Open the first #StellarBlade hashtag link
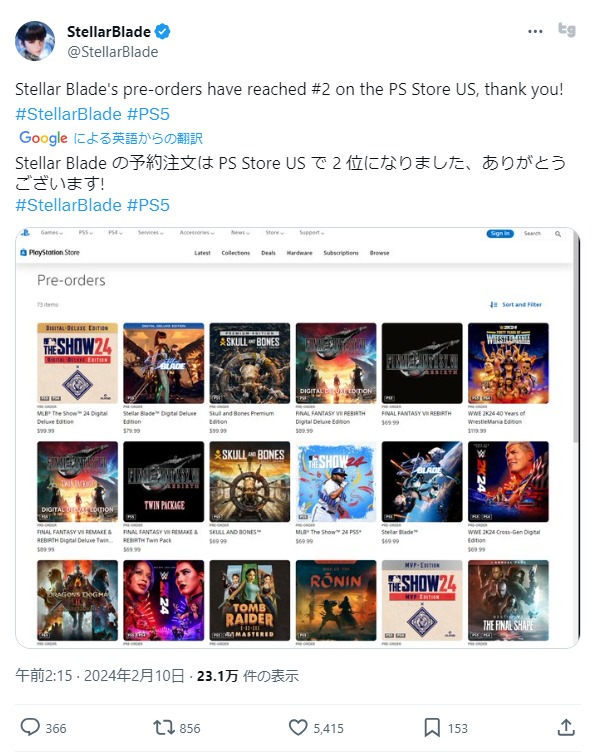593x754 pixels. (68, 114)
